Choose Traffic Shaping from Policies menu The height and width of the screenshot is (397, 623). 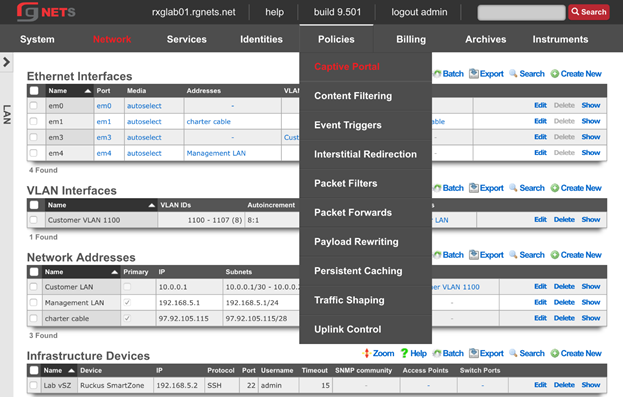(x=349, y=300)
